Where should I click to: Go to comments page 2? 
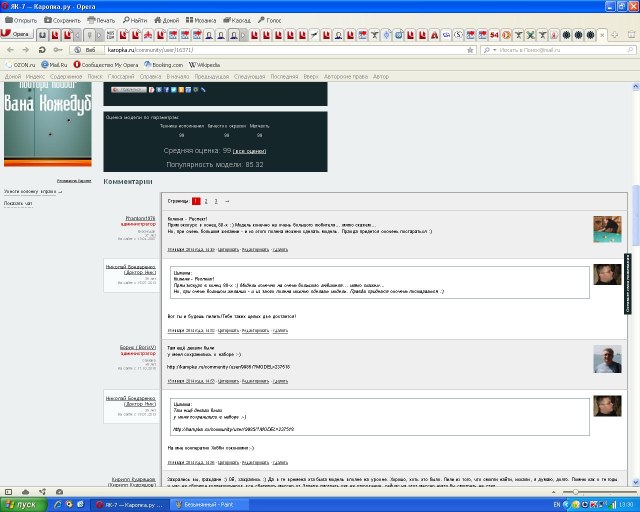point(206,201)
